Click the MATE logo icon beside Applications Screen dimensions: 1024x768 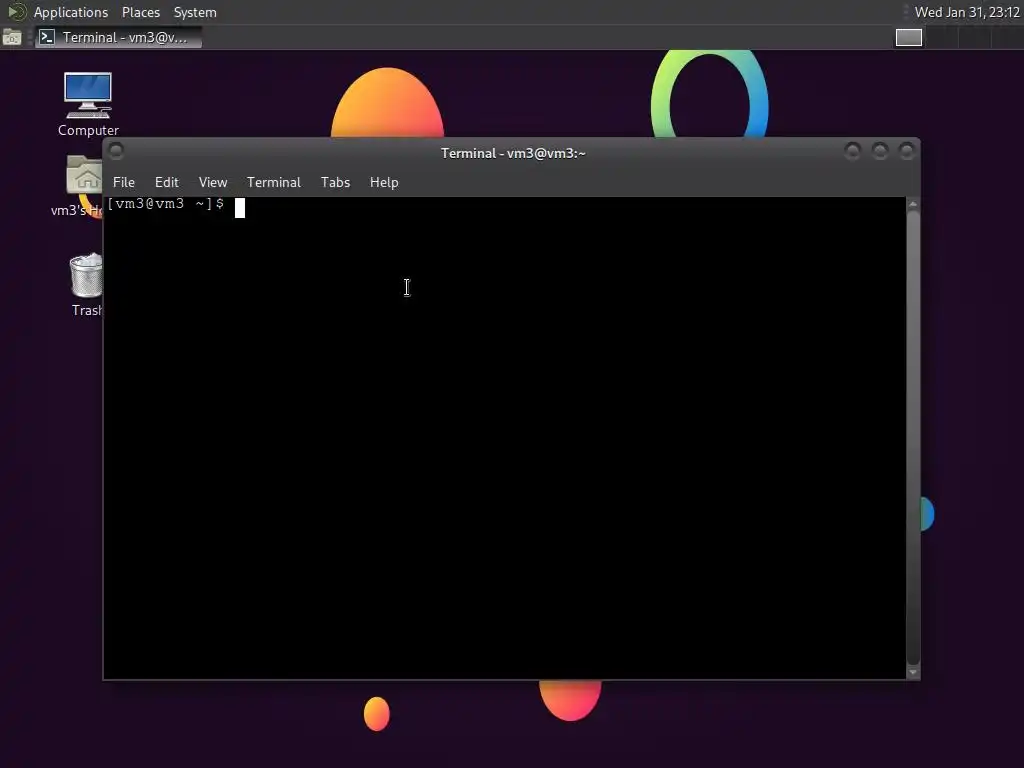pos(16,12)
